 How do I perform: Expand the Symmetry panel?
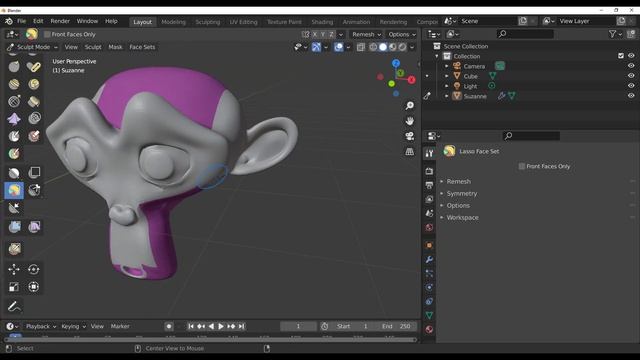click(x=462, y=193)
